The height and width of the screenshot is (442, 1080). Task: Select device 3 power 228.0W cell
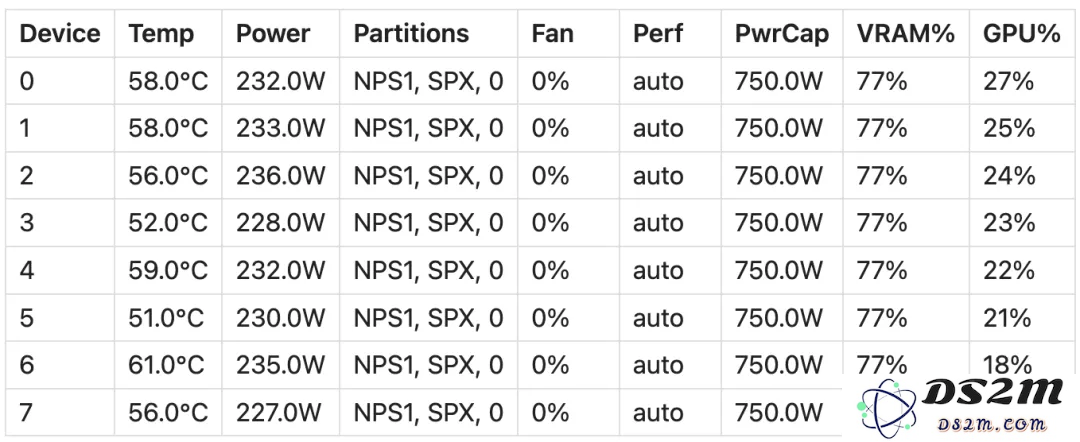coord(280,223)
